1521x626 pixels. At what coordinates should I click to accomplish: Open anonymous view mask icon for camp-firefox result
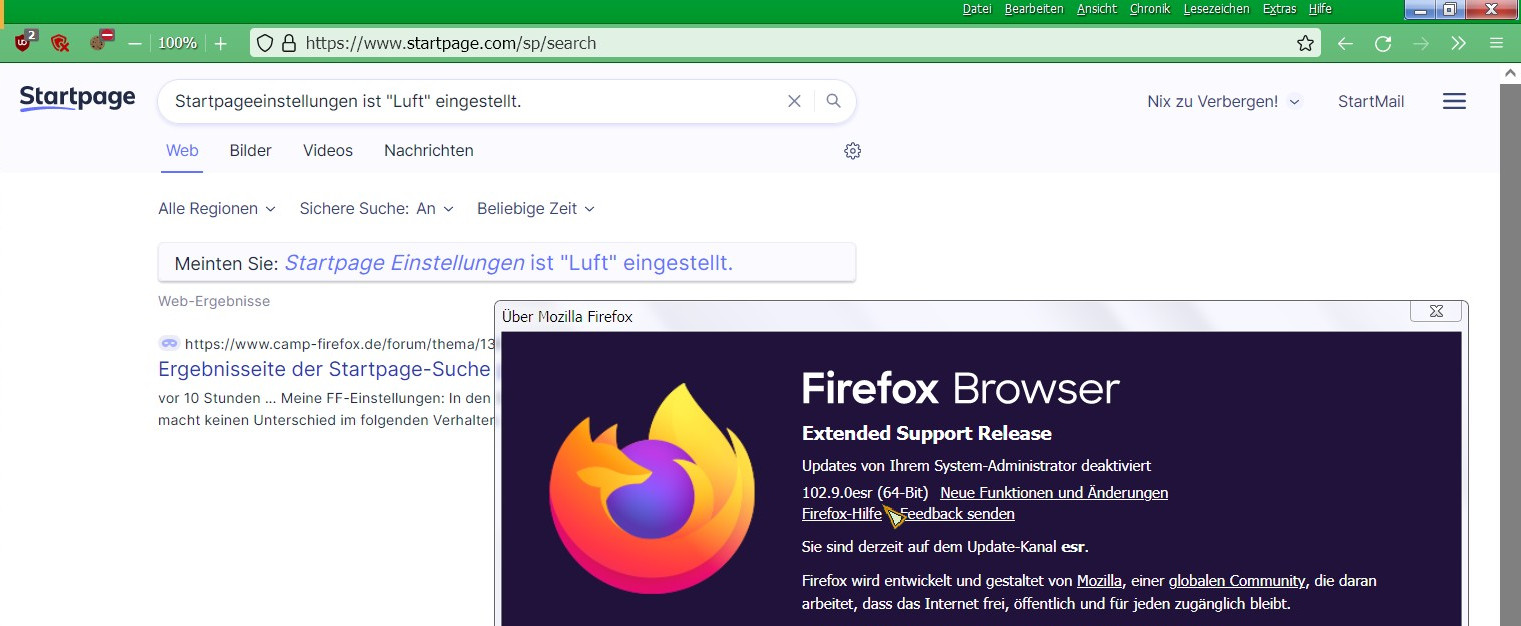(x=169, y=343)
